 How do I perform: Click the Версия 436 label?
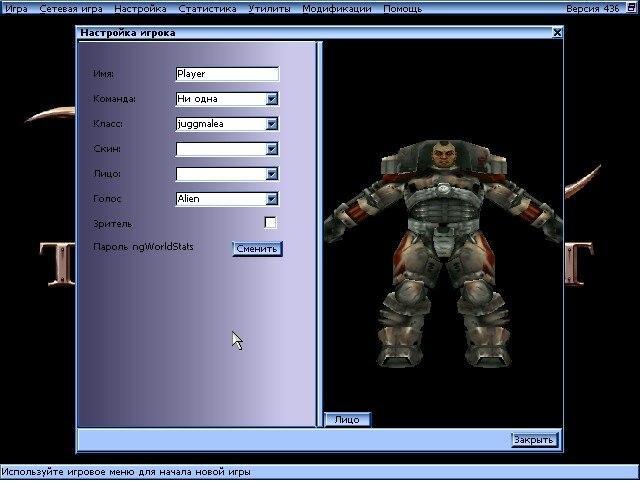tap(592, 9)
